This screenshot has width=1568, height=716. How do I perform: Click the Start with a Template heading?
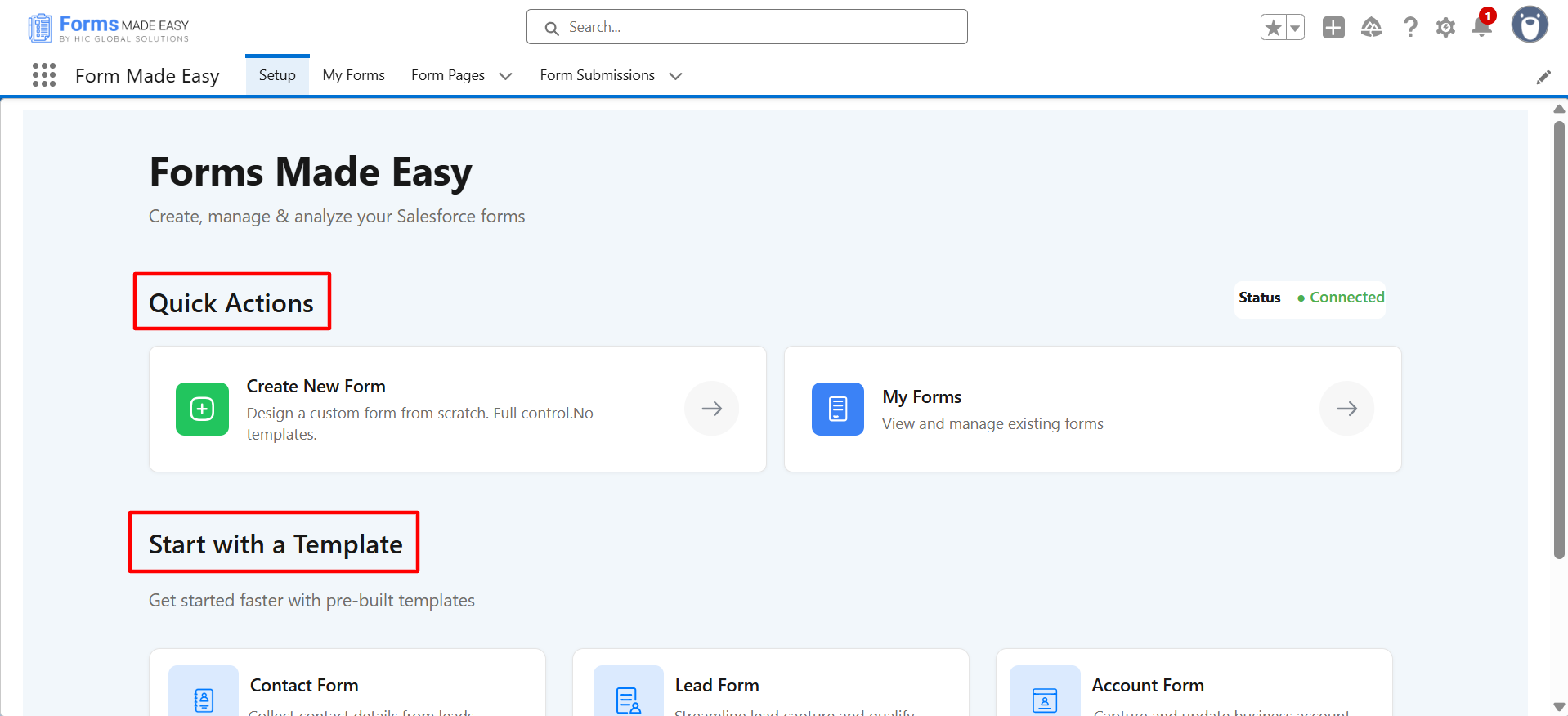(x=276, y=544)
